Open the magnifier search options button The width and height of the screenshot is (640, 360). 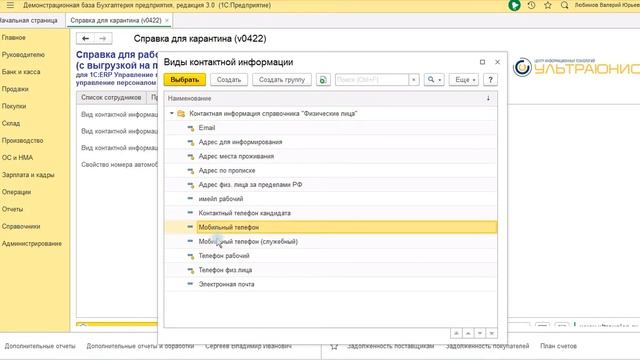click(434, 80)
